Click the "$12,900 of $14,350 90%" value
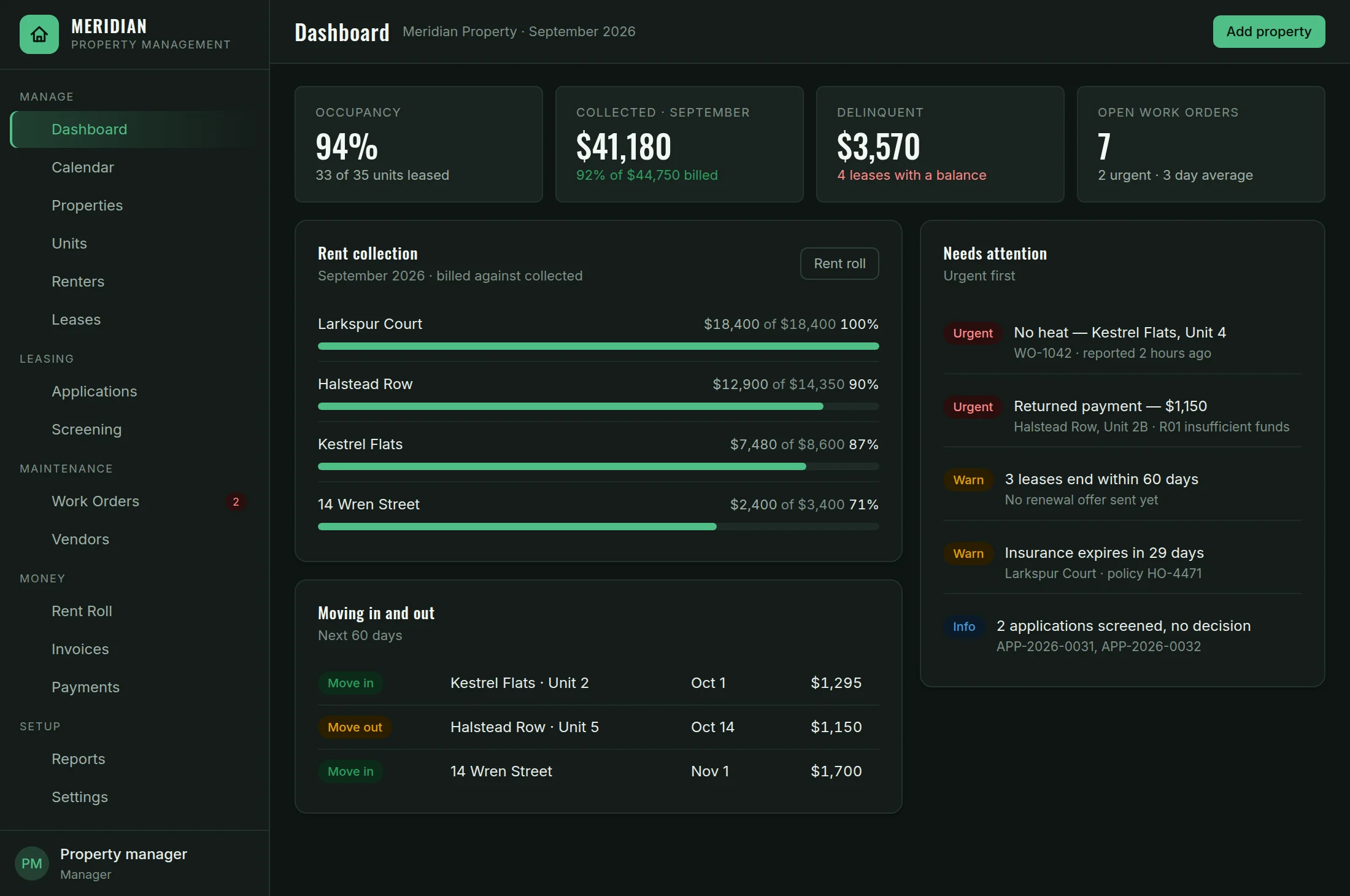 (795, 384)
